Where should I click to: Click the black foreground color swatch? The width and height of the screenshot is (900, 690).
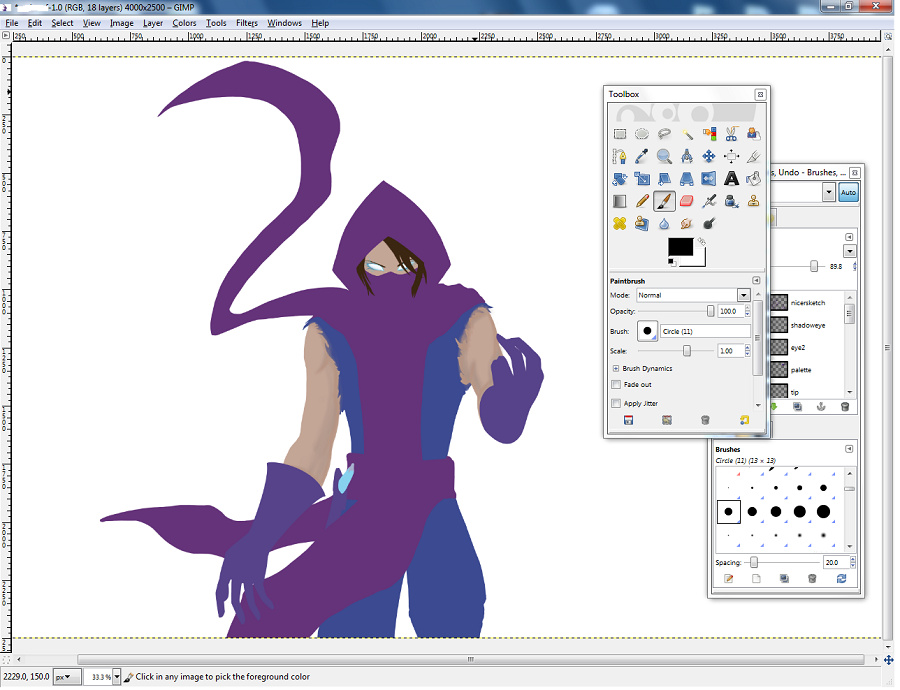680,246
